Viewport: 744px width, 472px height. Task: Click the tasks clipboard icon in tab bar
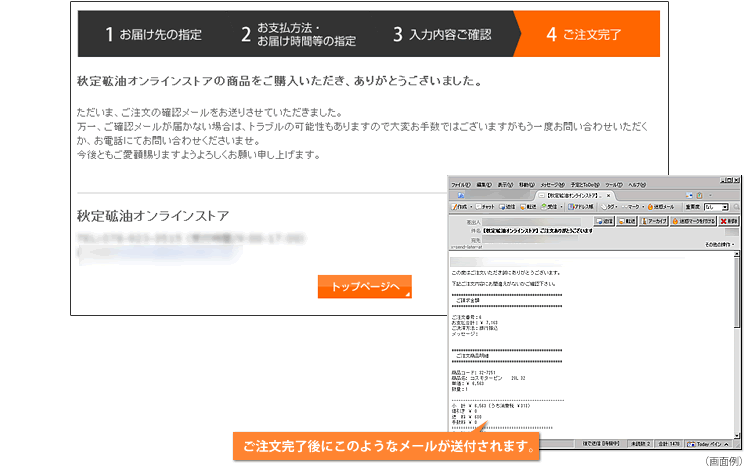click(699, 195)
